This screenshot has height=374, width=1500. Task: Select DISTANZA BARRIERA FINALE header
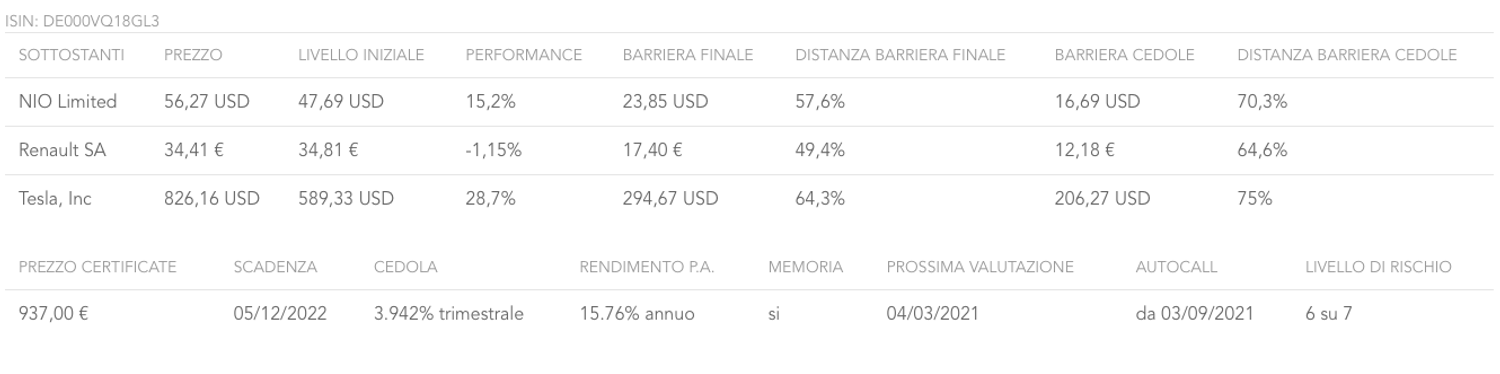click(x=900, y=55)
